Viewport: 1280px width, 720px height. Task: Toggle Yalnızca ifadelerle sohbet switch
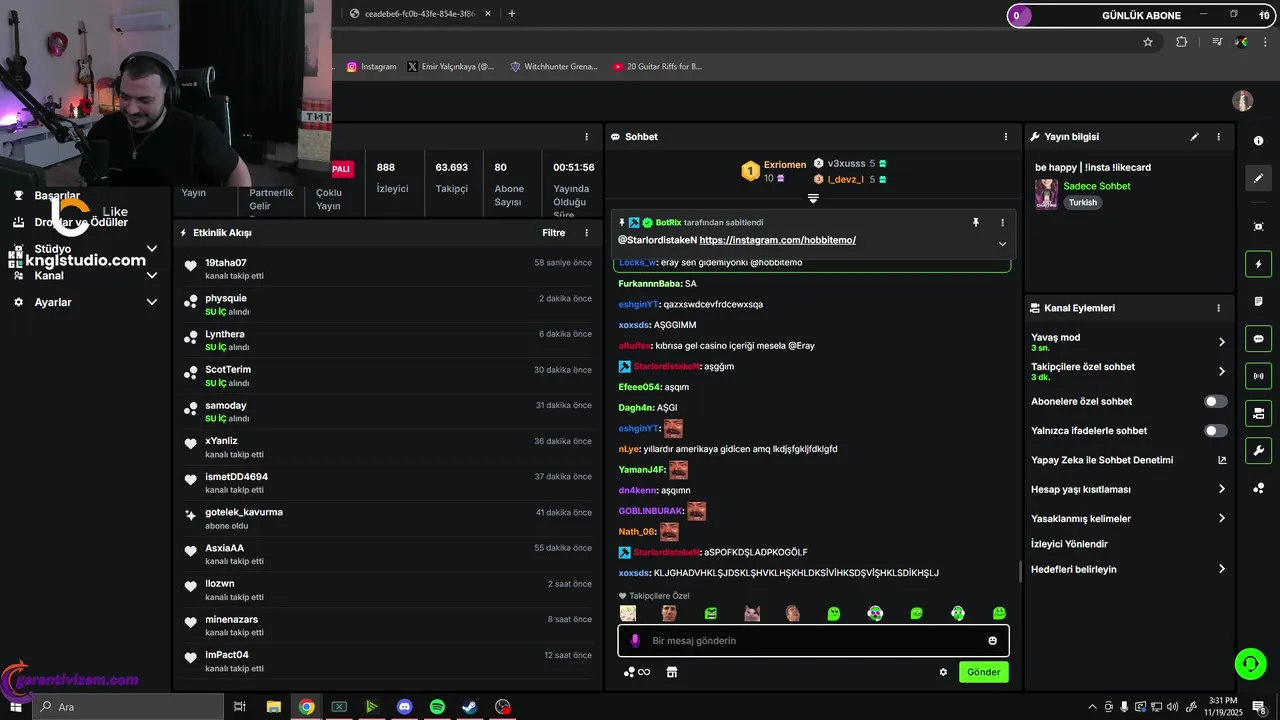click(x=1216, y=431)
